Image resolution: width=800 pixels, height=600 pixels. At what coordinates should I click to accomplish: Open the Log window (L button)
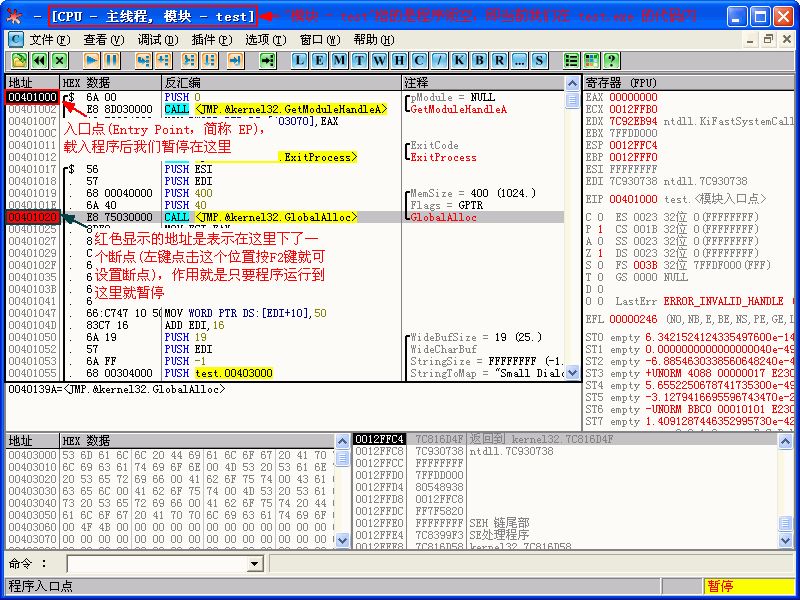pos(299,61)
